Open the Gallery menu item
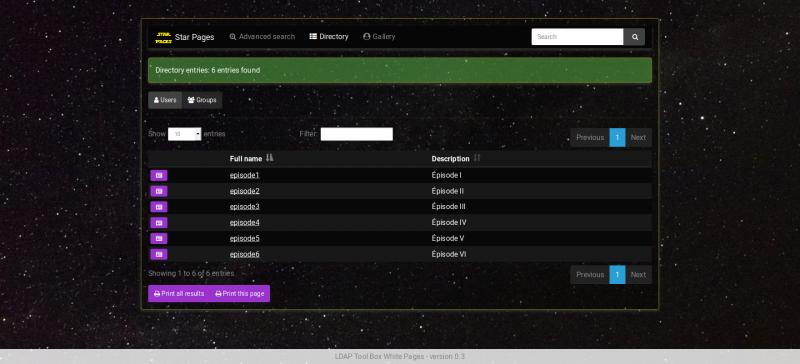800x364 pixels. click(379, 37)
